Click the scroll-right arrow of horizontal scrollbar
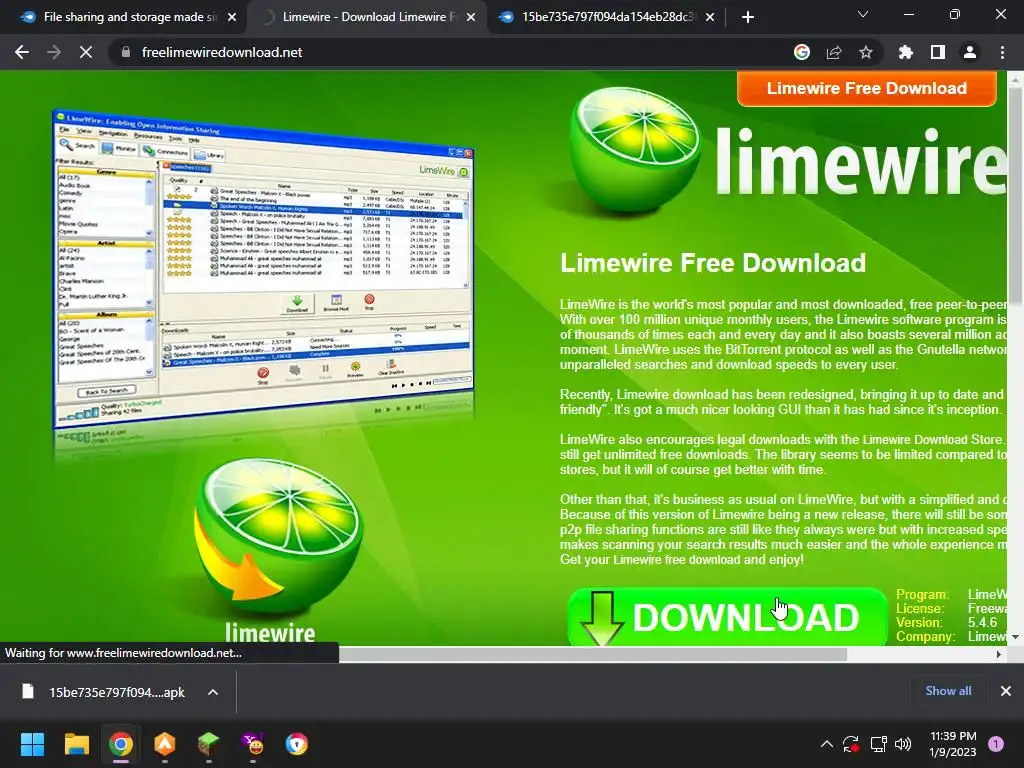The width and height of the screenshot is (1024, 768). point(999,654)
